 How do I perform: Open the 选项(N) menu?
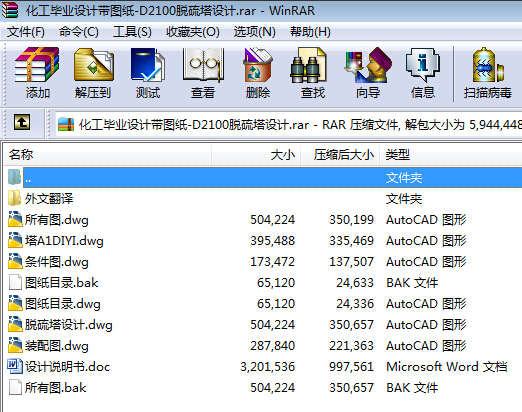[x=254, y=32]
